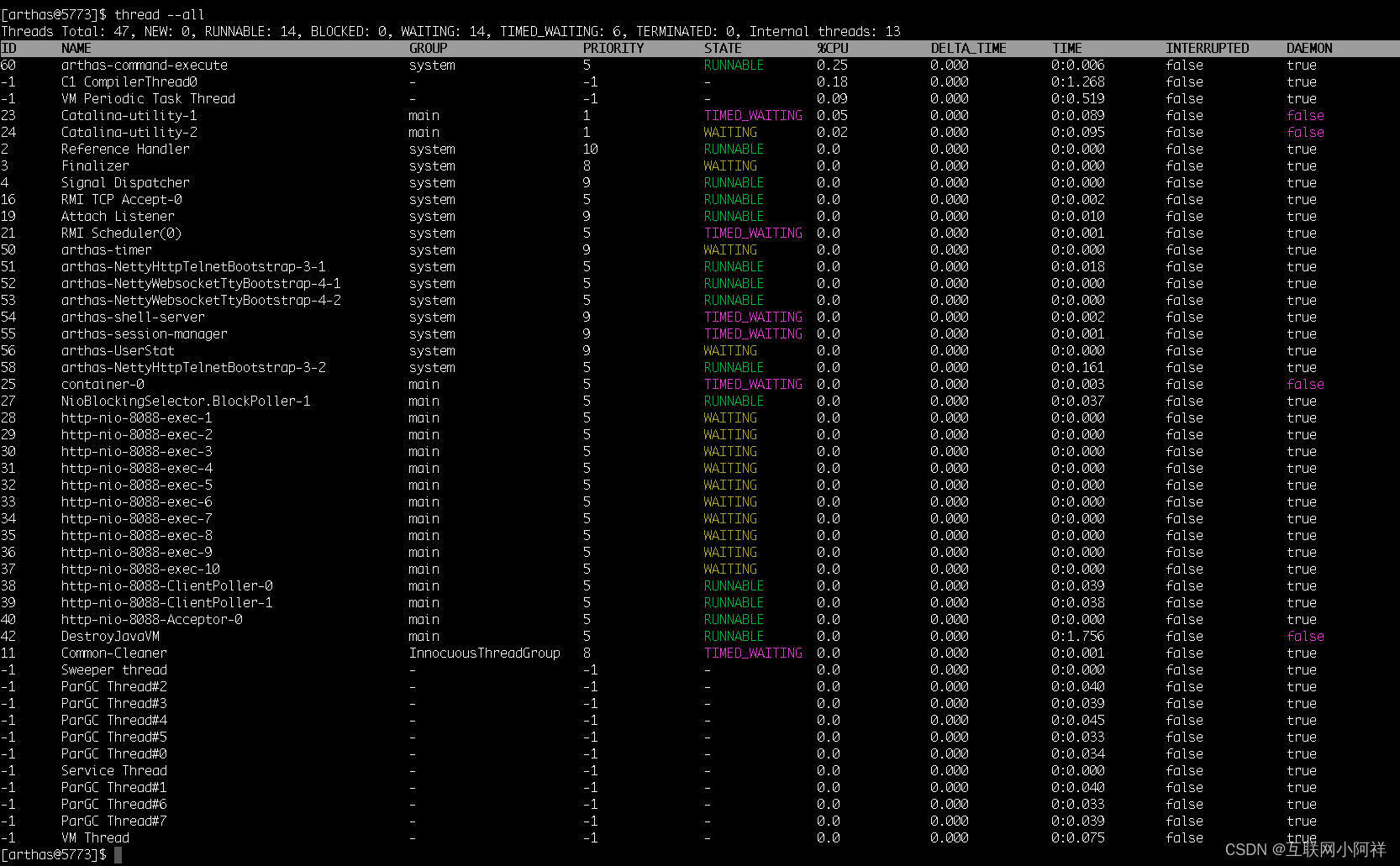Image resolution: width=1400 pixels, height=866 pixels.
Task: Click the DAEMON column header
Action: pyautogui.click(x=1309, y=48)
